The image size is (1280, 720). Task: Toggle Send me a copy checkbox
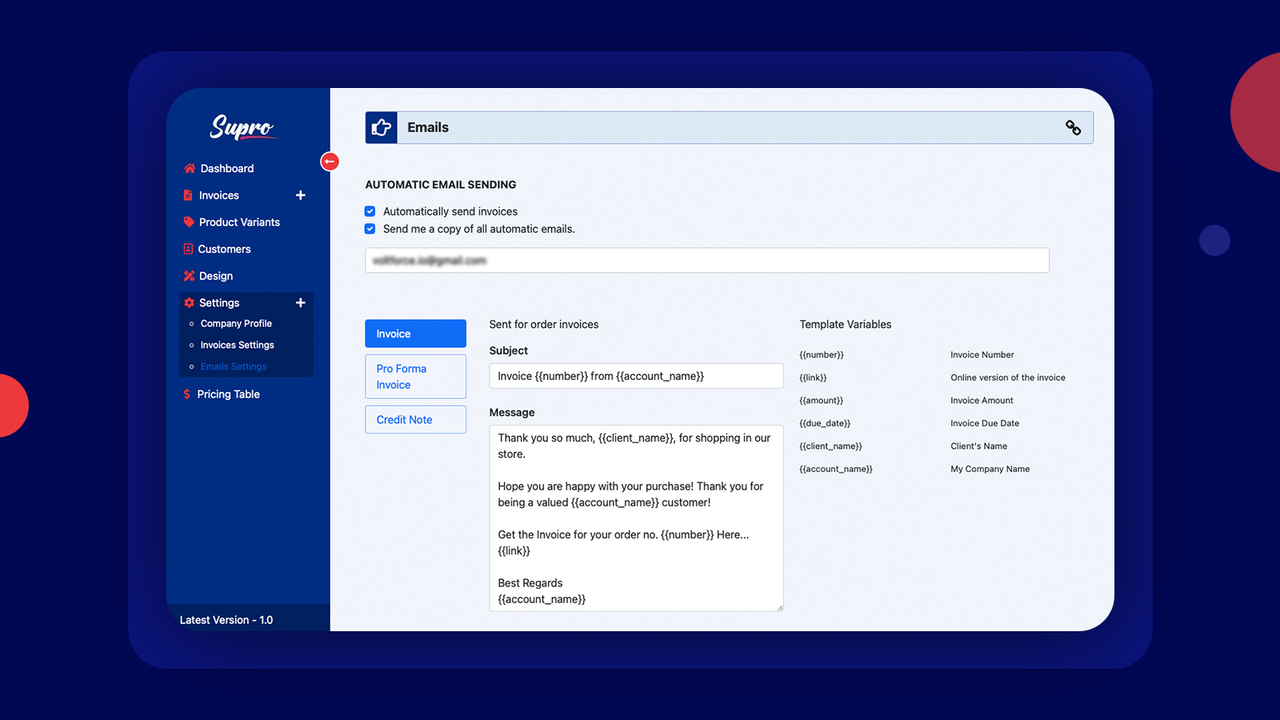click(370, 229)
